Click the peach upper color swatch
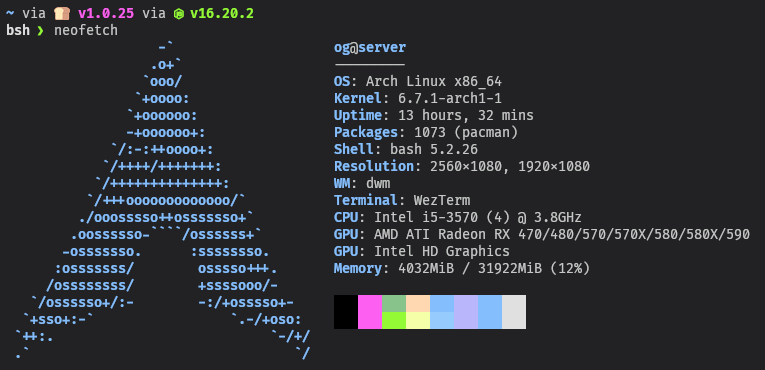The image size is (765, 370). (x=418, y=303)
